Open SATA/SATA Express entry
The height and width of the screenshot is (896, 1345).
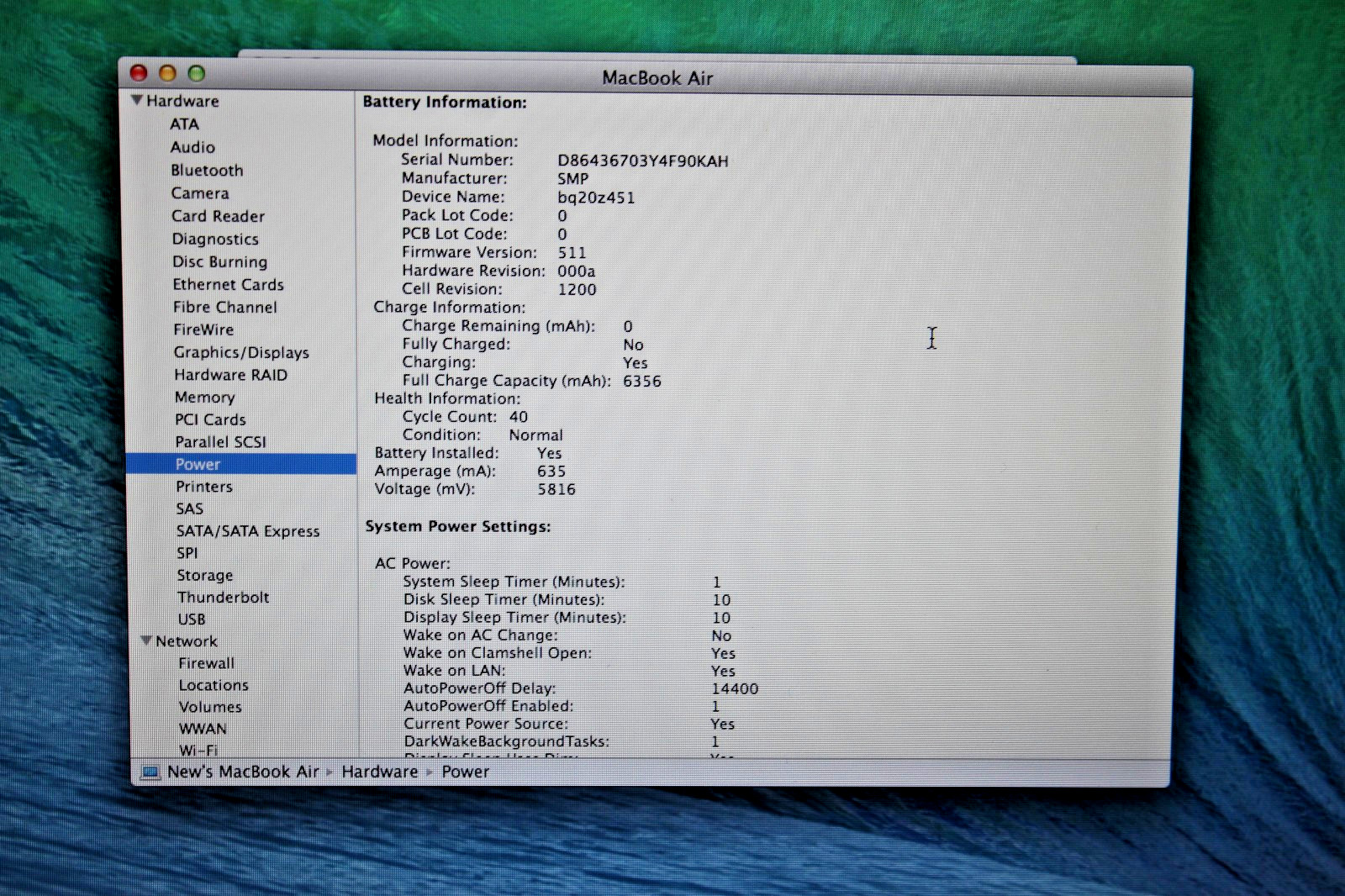(248, 530)
